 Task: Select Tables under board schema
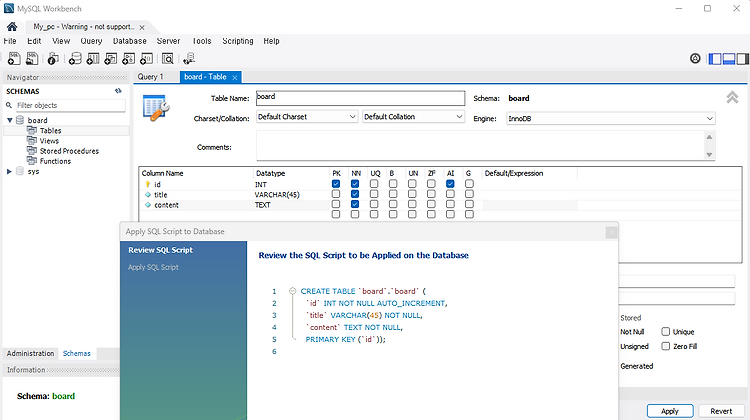pyautogui.click(x=50, y=131)
